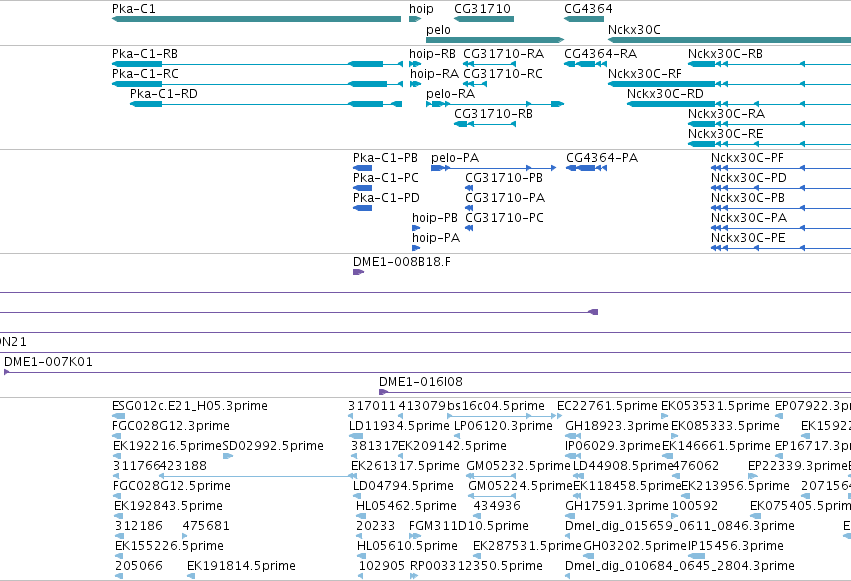Click EST GH03202.5prime label

click(x=636, y=546)
